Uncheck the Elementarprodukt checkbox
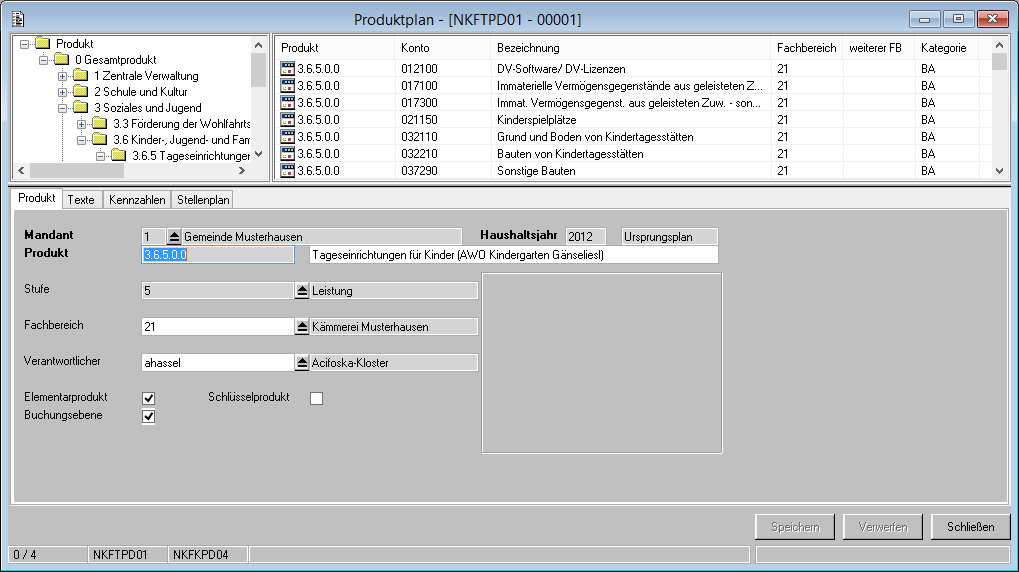This screenshot has width=1019, height=572. (149, 398)
